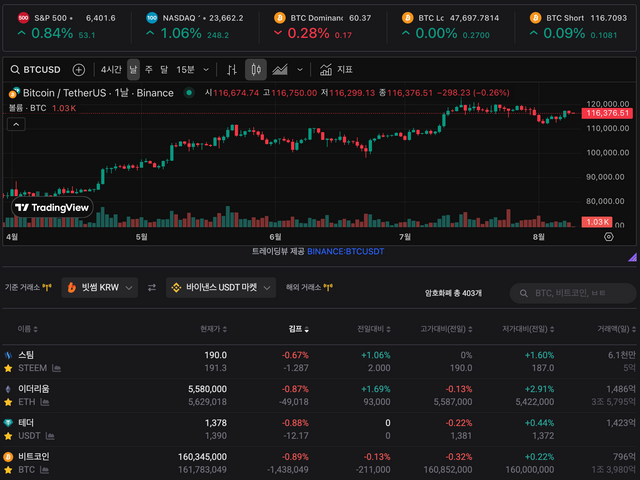Sort the table by 전일대비
Screen dimensions: 640x480
pos(374,329)
